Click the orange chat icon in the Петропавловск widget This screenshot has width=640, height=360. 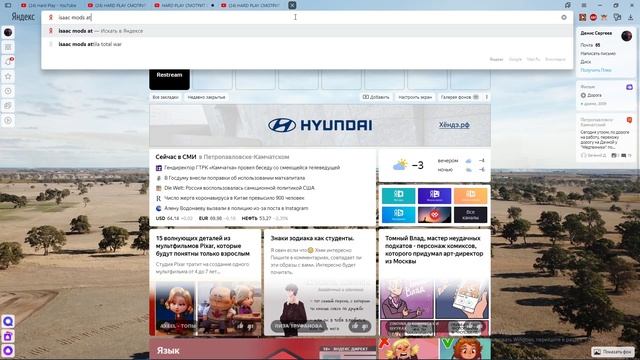point(629,120)
